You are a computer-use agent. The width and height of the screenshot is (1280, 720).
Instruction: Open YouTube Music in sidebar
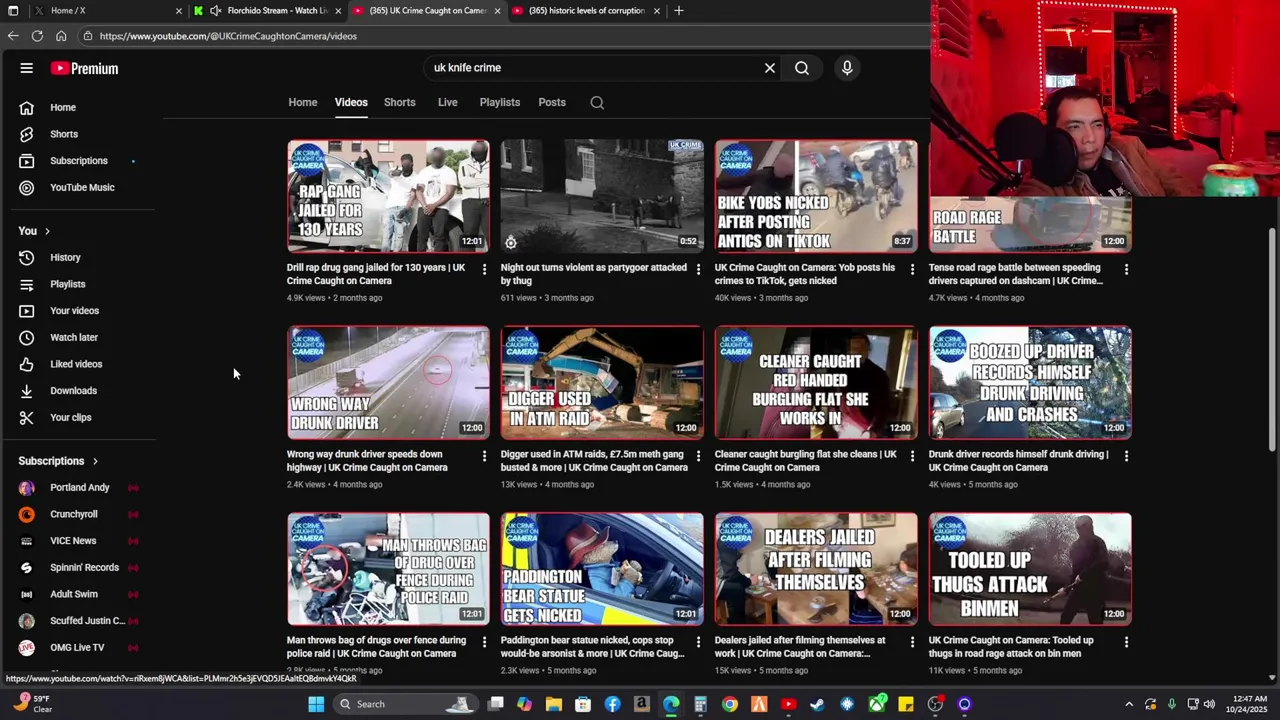[x=84, y=187]
